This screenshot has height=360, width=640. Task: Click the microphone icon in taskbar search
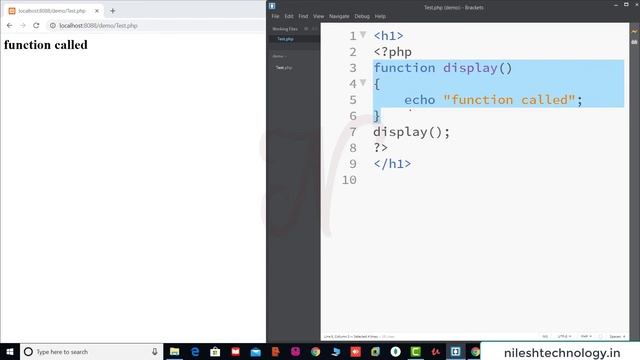155,352
